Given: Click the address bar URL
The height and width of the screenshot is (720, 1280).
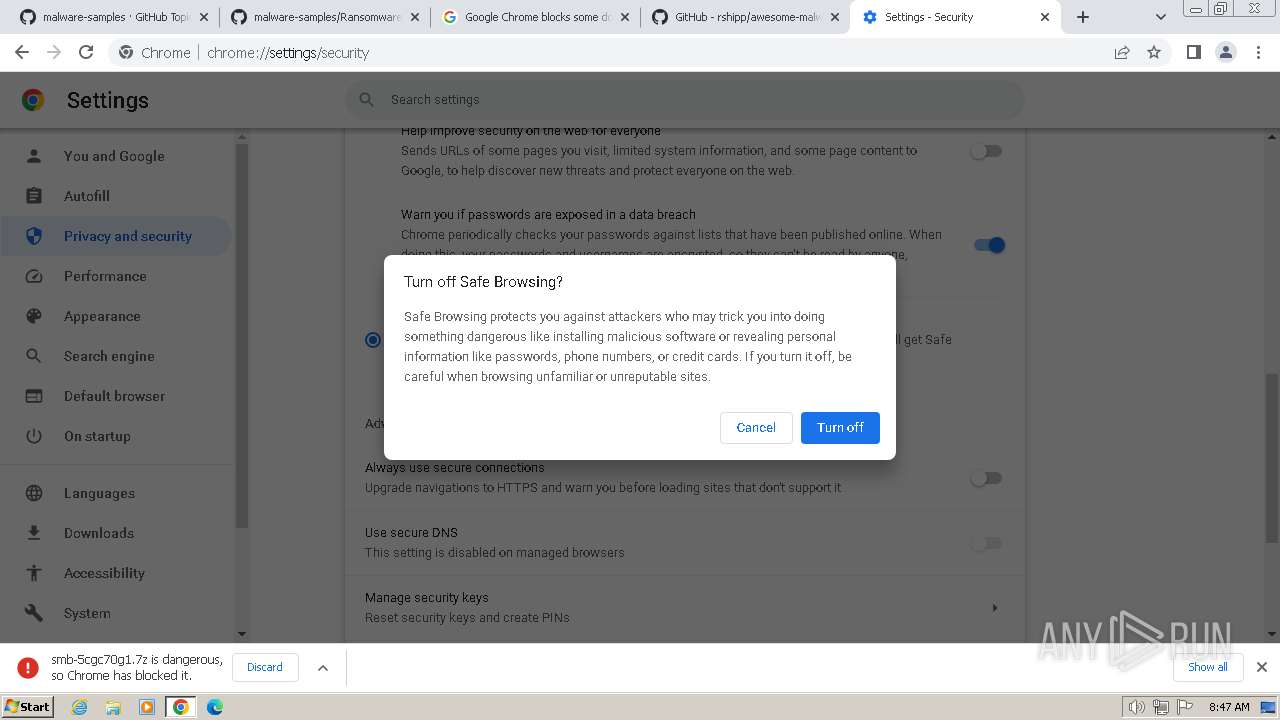Looking at the screenshot, I should click(x=288, y=53).
